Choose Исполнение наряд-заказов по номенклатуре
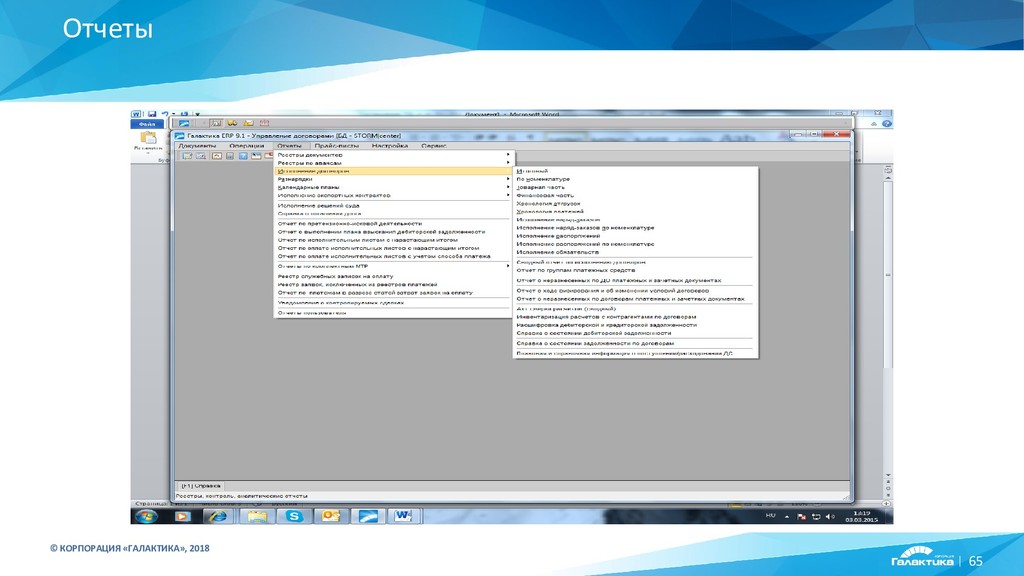 pos(635,228)
